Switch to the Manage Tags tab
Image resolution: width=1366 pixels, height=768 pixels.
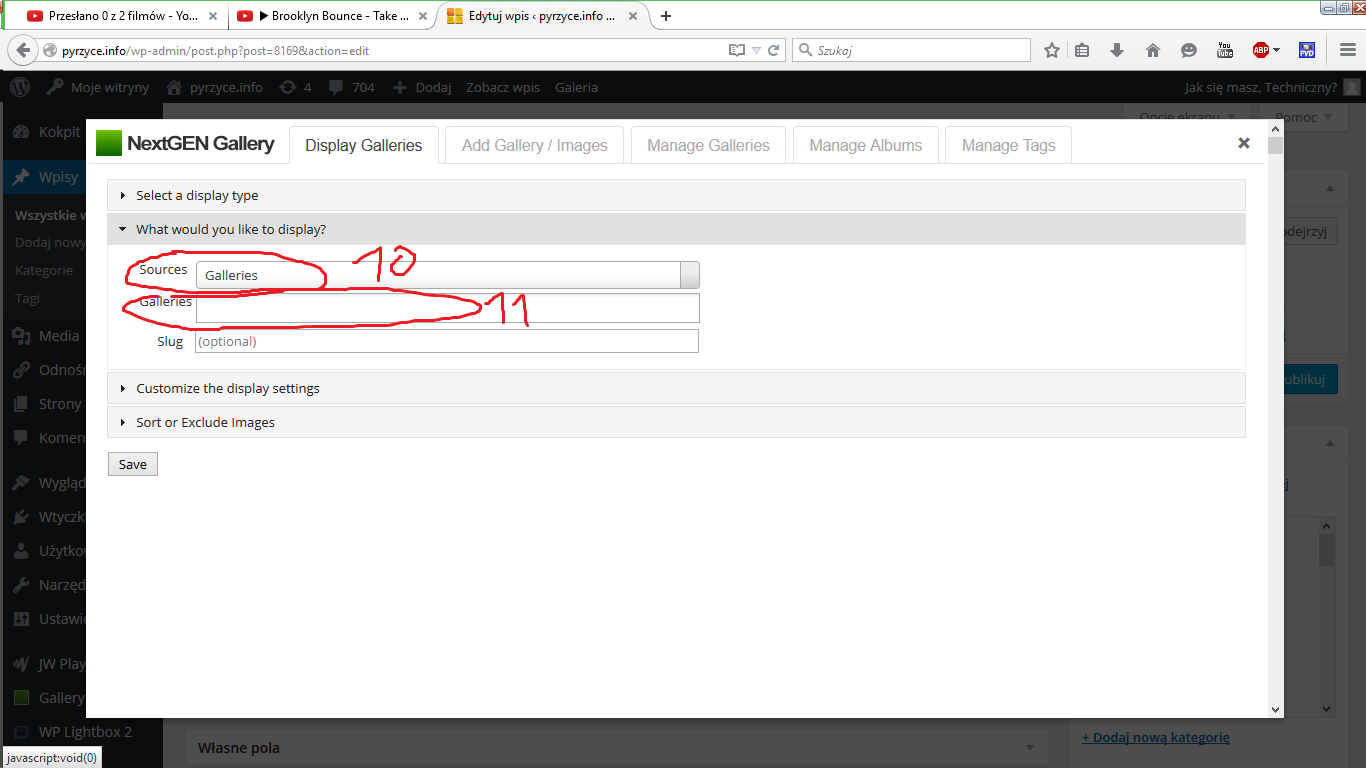(x=1008, y=145)
